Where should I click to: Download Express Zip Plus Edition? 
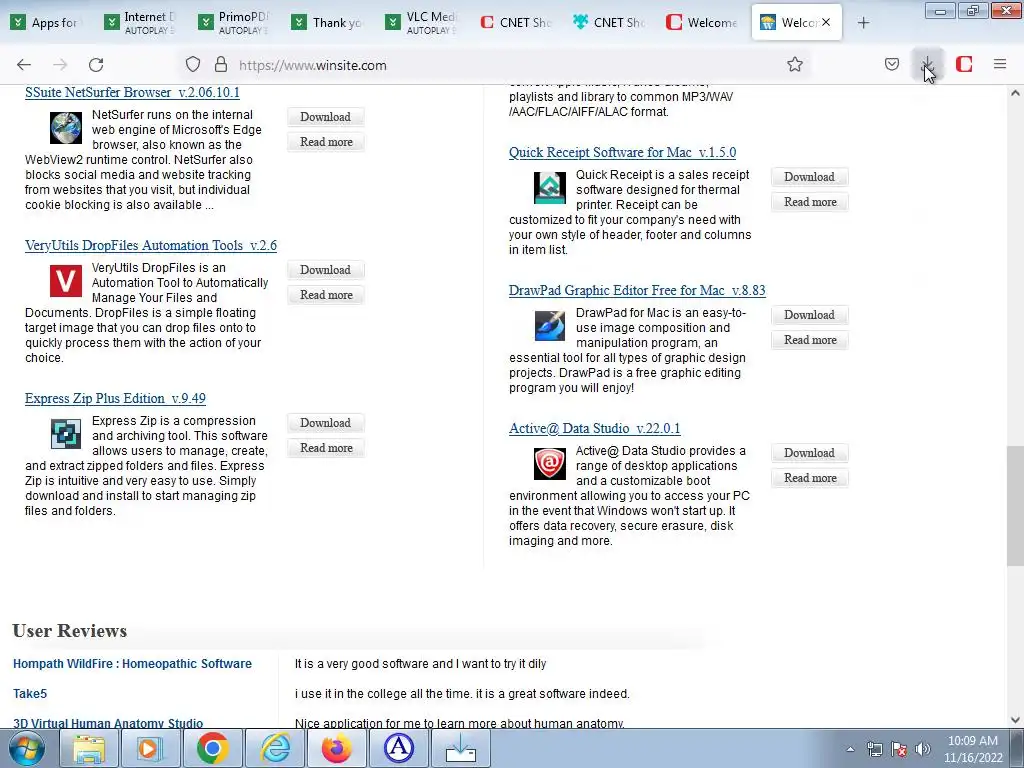pyautogui.click(x=325, y=423)
